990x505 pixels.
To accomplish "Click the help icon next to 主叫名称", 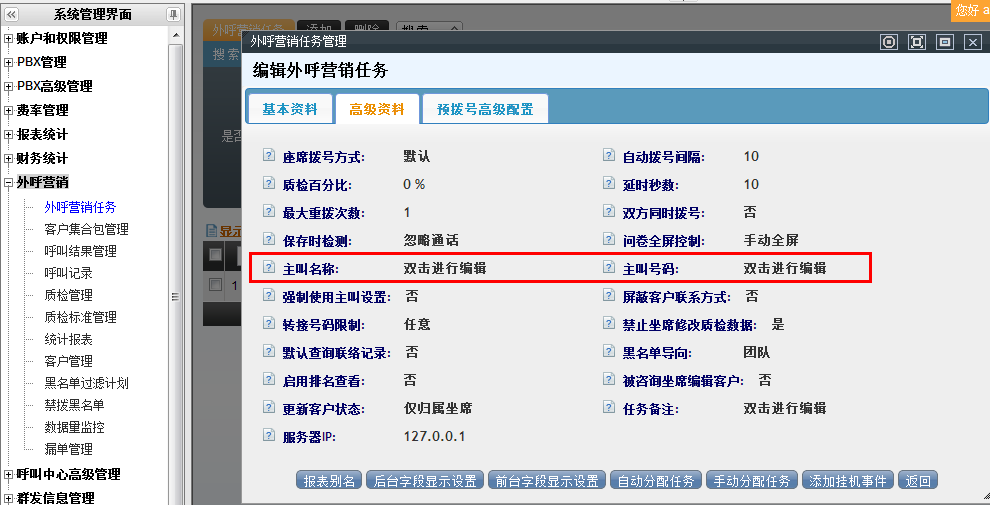I will (268, 269).
